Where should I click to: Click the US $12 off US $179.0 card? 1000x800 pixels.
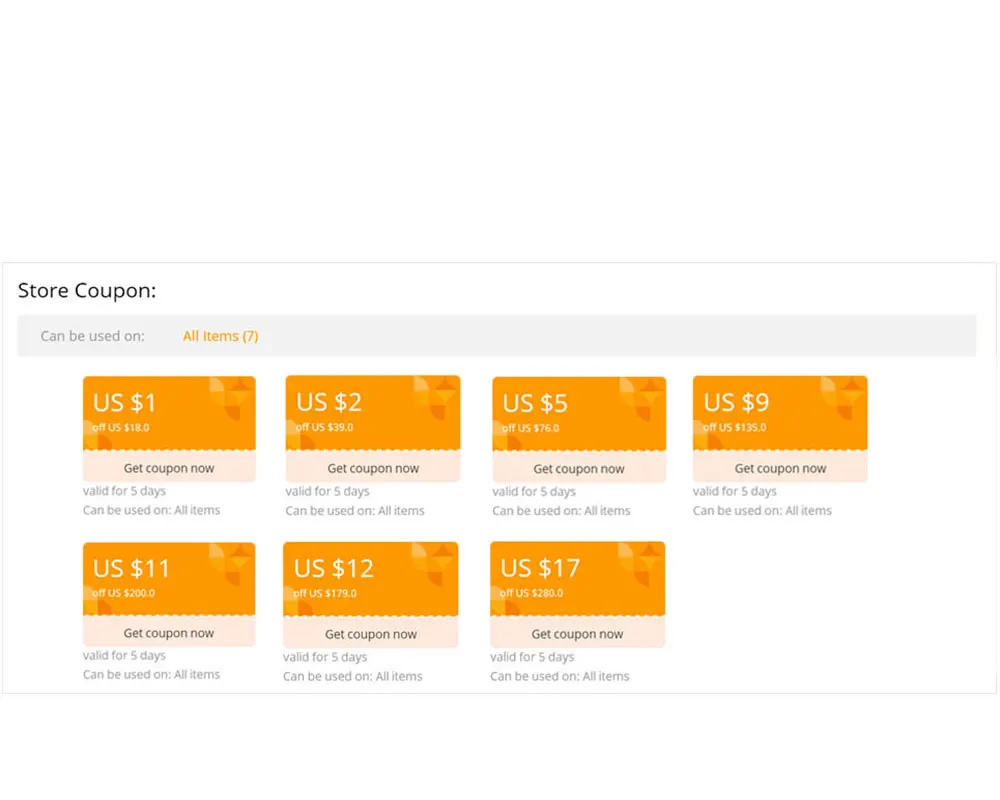(x=371, y=579)
